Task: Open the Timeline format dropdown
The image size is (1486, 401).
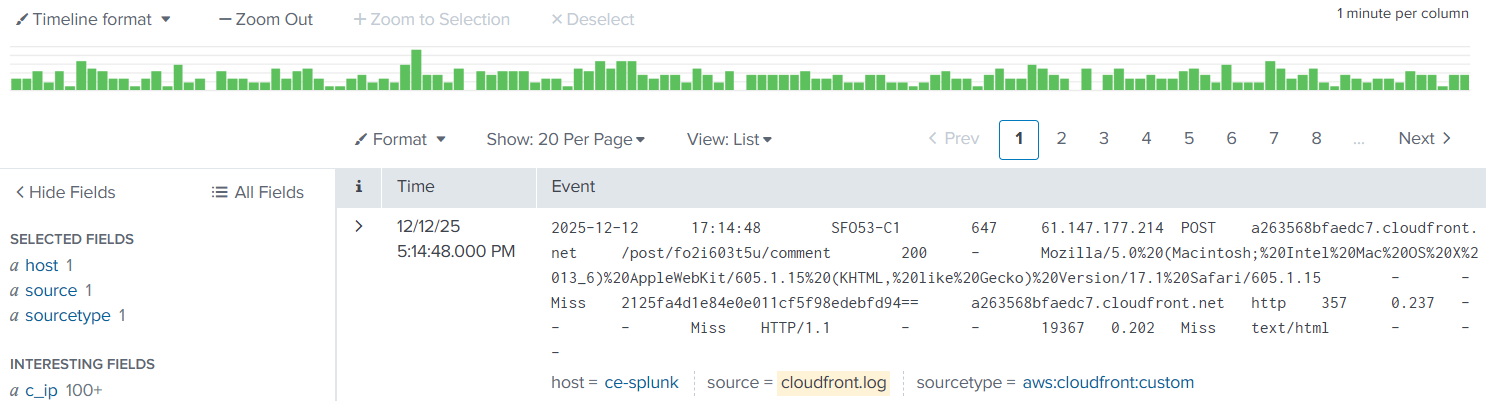Action: click(x=94, y=19)
